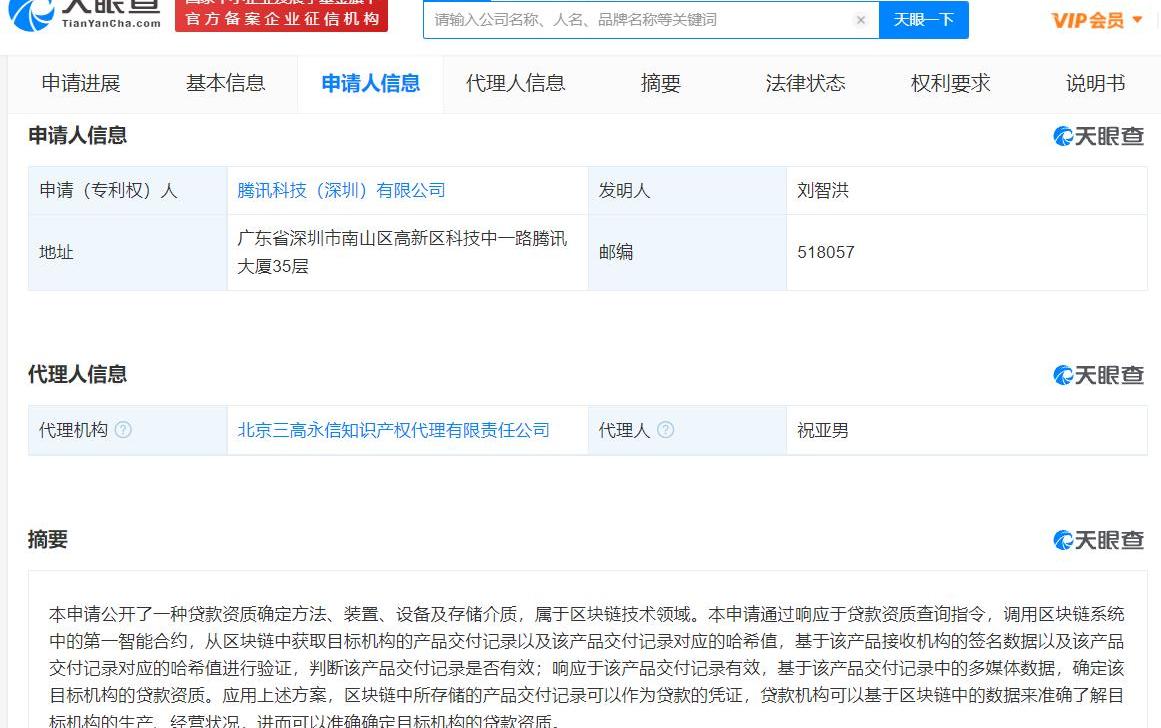The image size is (1161, 728).
Task: Click agent name 祝亚男
Action: 823,430
